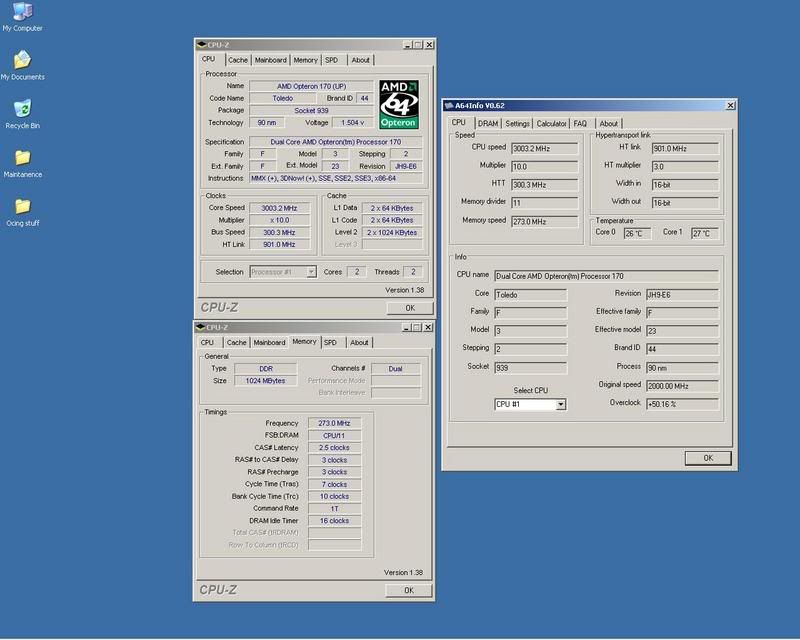The height and width of the screenshot is (640, 800).
Task: Open About tab in bottom CPU-Z window
Action: click(359, 342)
